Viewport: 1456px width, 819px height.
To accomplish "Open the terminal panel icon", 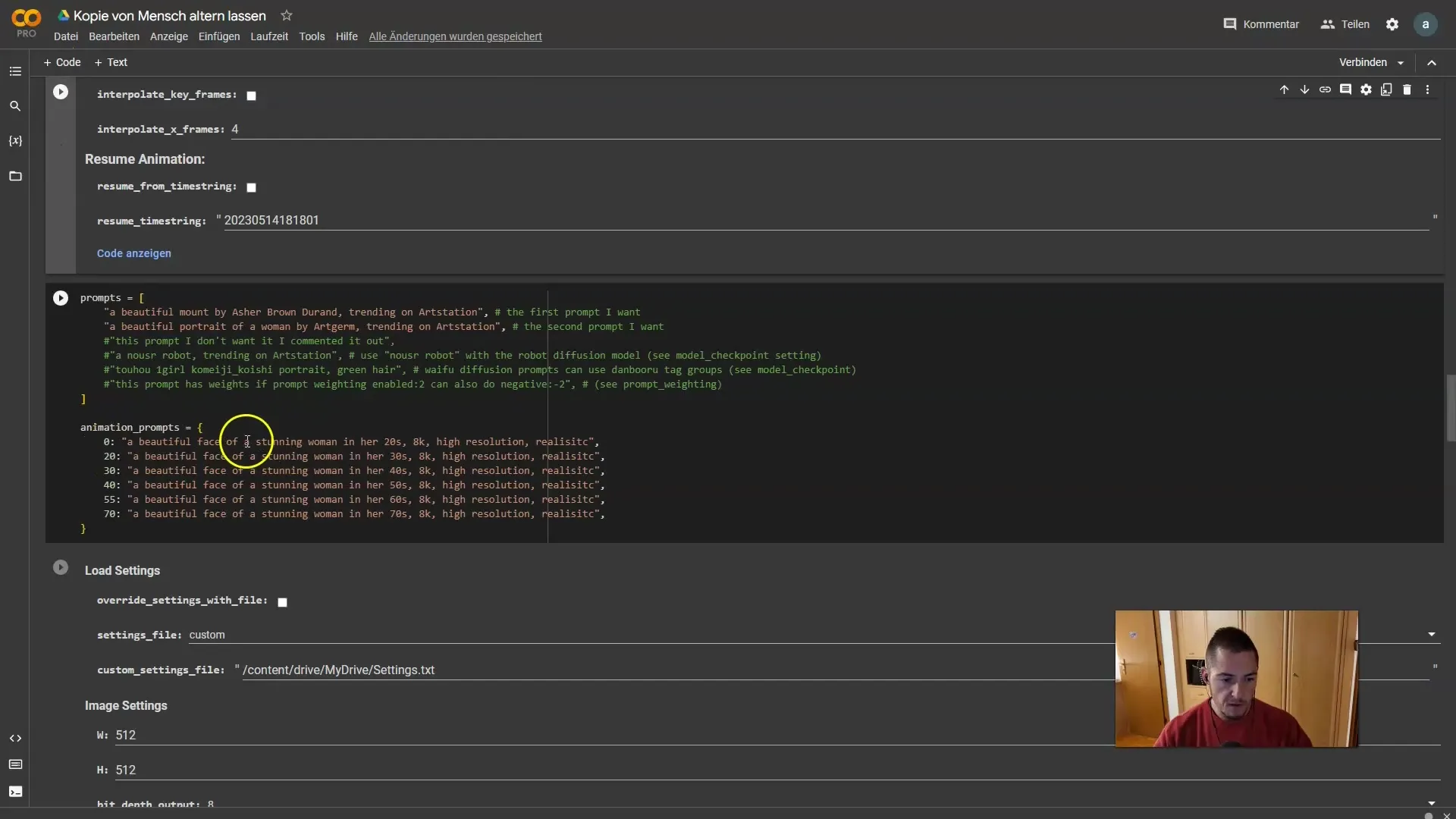I will tap(15, 792).
